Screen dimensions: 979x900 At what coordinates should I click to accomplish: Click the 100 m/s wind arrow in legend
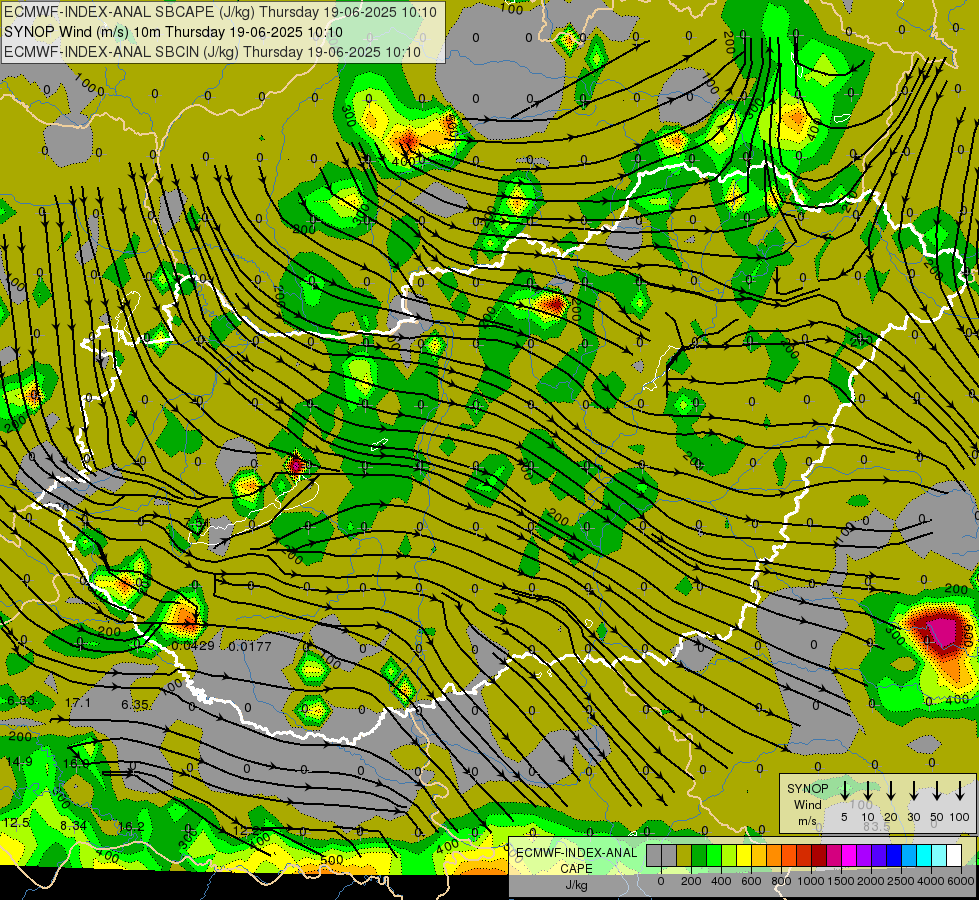[x=960, y=790]
